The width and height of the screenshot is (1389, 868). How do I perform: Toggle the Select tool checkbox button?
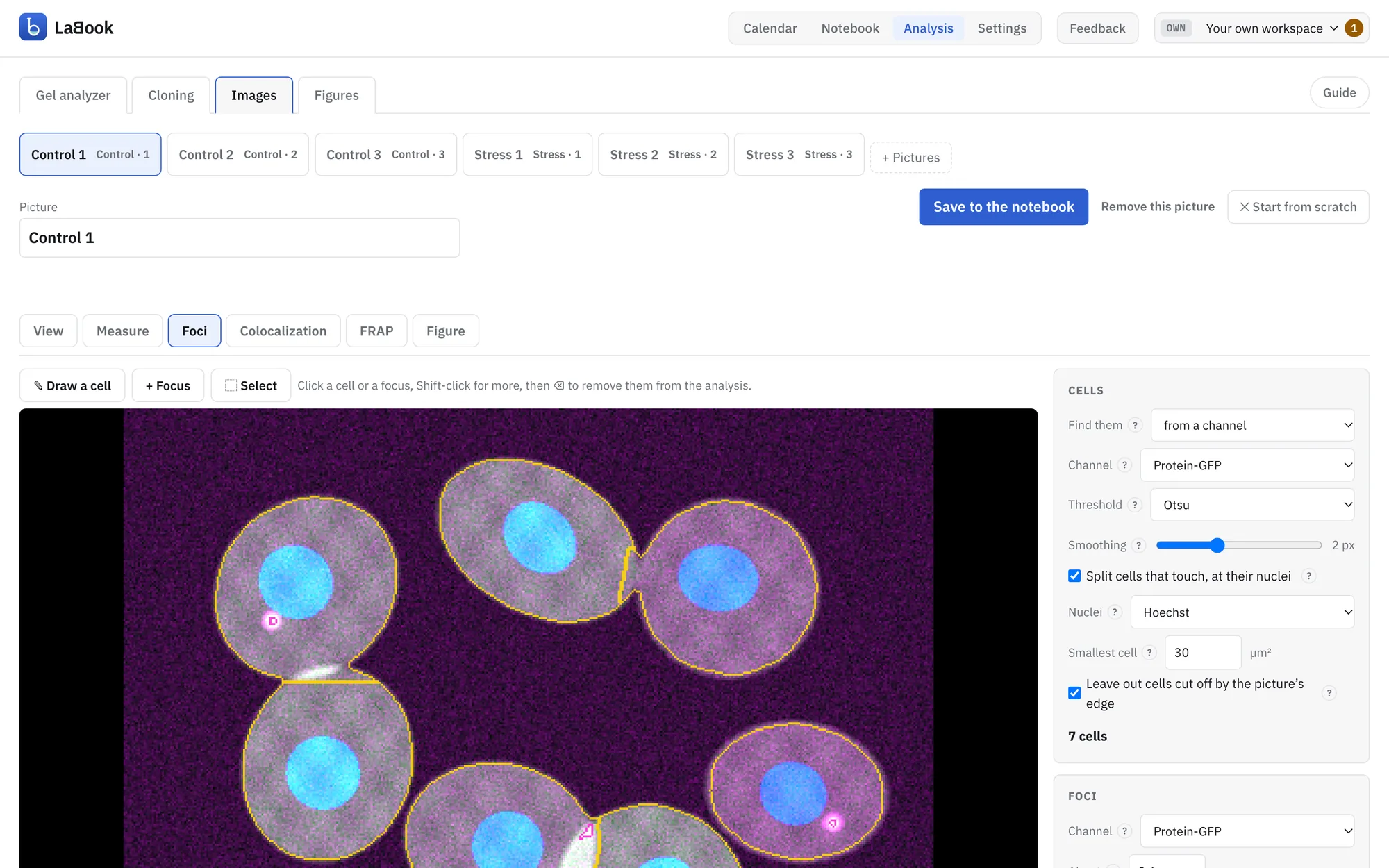click(x=251, y=385)
